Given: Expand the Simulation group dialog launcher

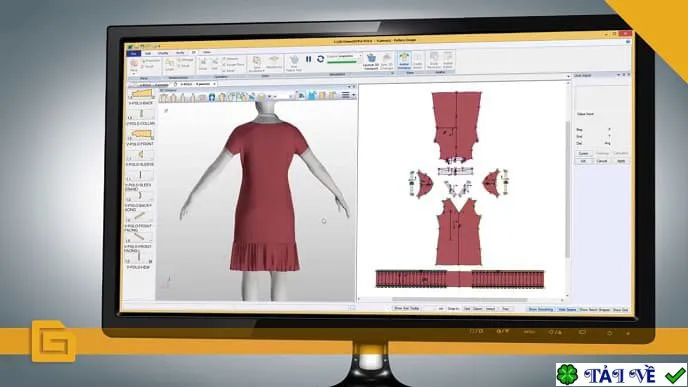Looking at the screenshot, I should [x=392, y=74].
